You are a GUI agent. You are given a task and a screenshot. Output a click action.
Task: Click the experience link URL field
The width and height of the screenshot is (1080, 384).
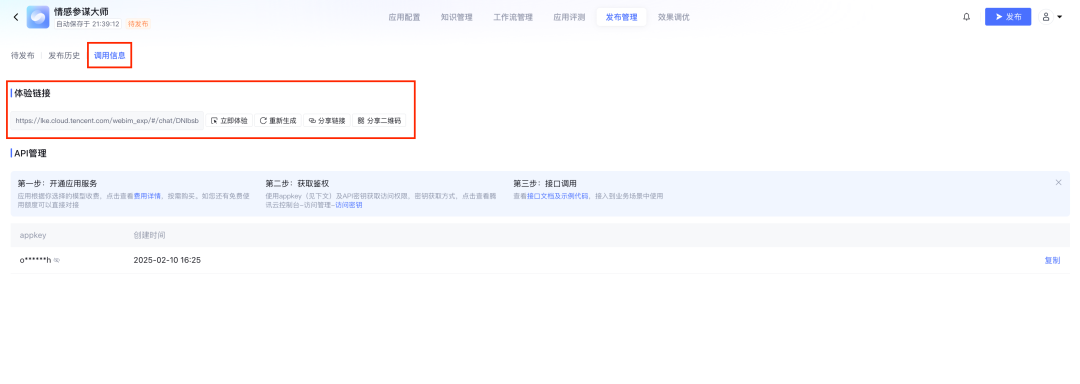click(x=107, y=120)
